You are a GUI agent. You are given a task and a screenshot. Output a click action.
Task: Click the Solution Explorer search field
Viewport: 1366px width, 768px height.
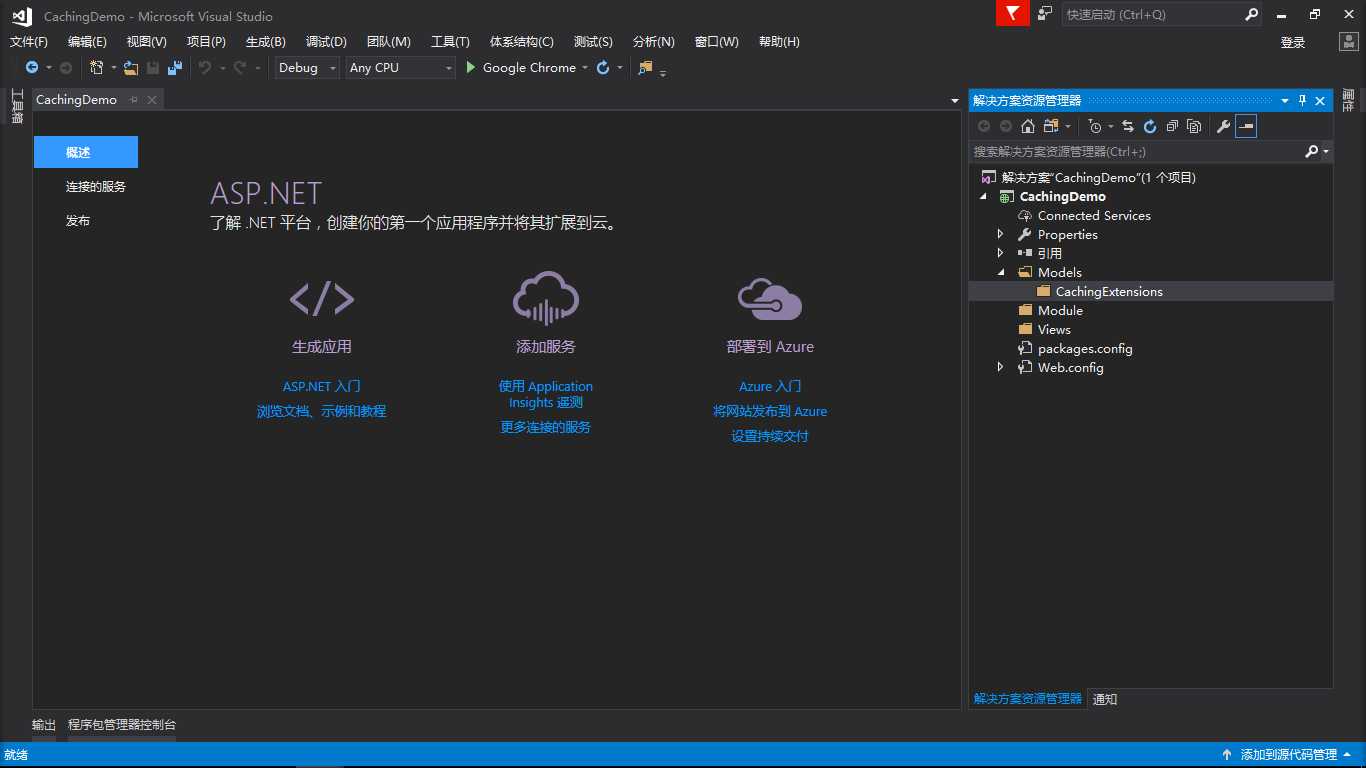click(1137, 151)
